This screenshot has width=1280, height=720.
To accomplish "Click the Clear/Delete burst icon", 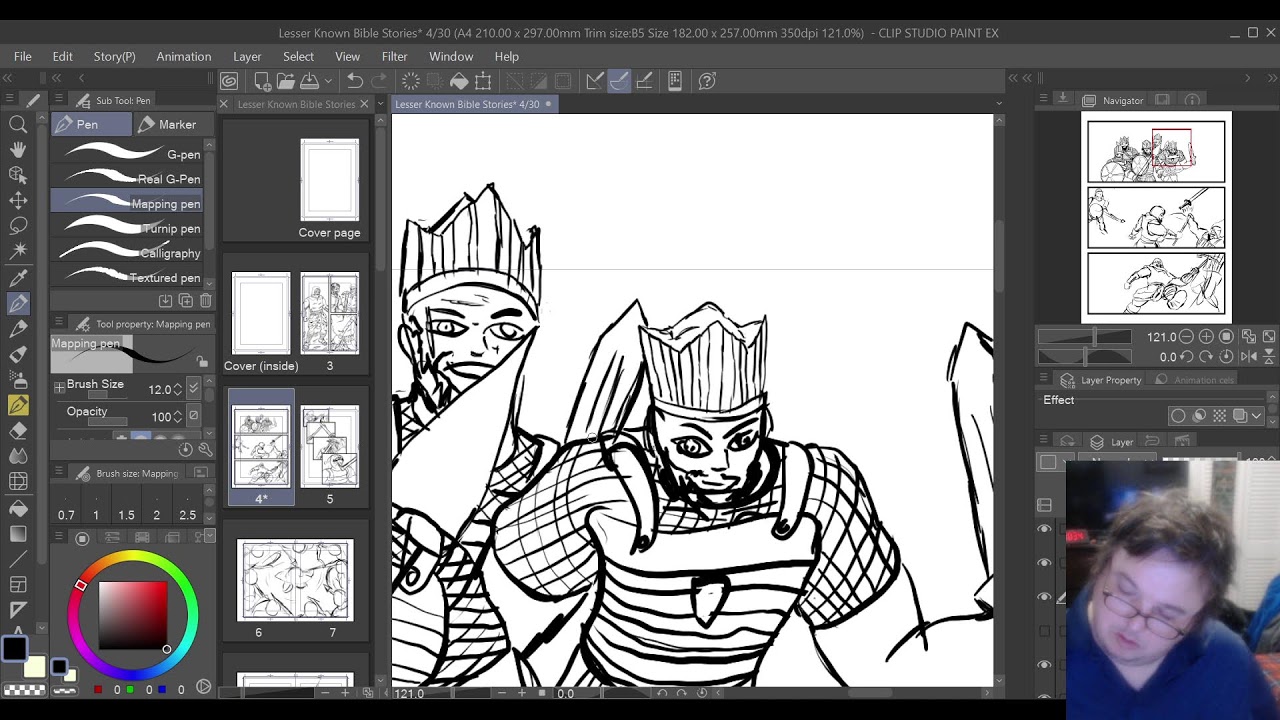I will pos(410,81).
